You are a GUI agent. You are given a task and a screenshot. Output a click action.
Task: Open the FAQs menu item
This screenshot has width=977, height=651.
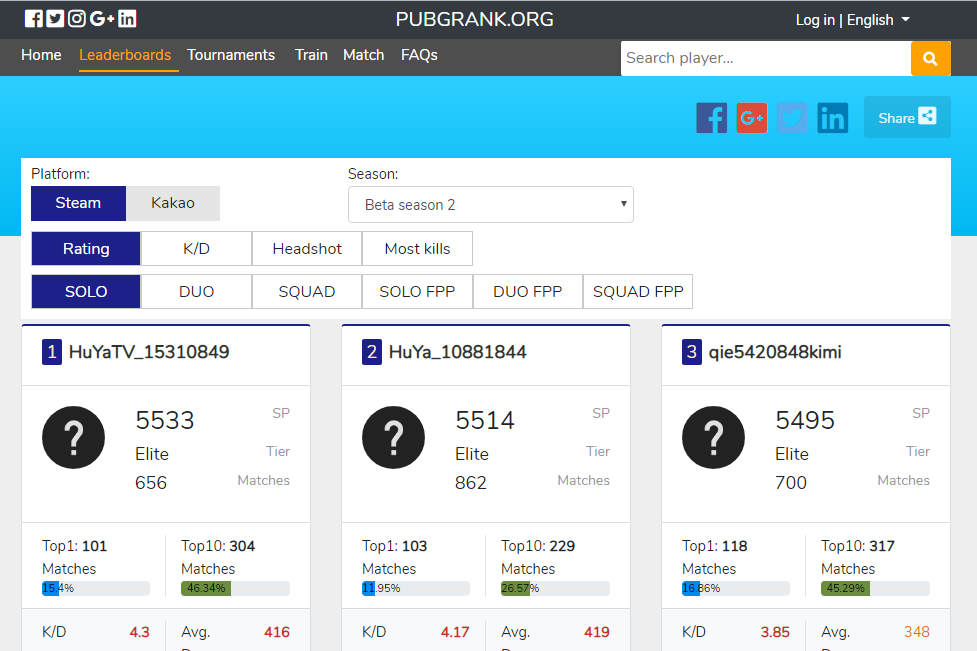coord(418,55)
